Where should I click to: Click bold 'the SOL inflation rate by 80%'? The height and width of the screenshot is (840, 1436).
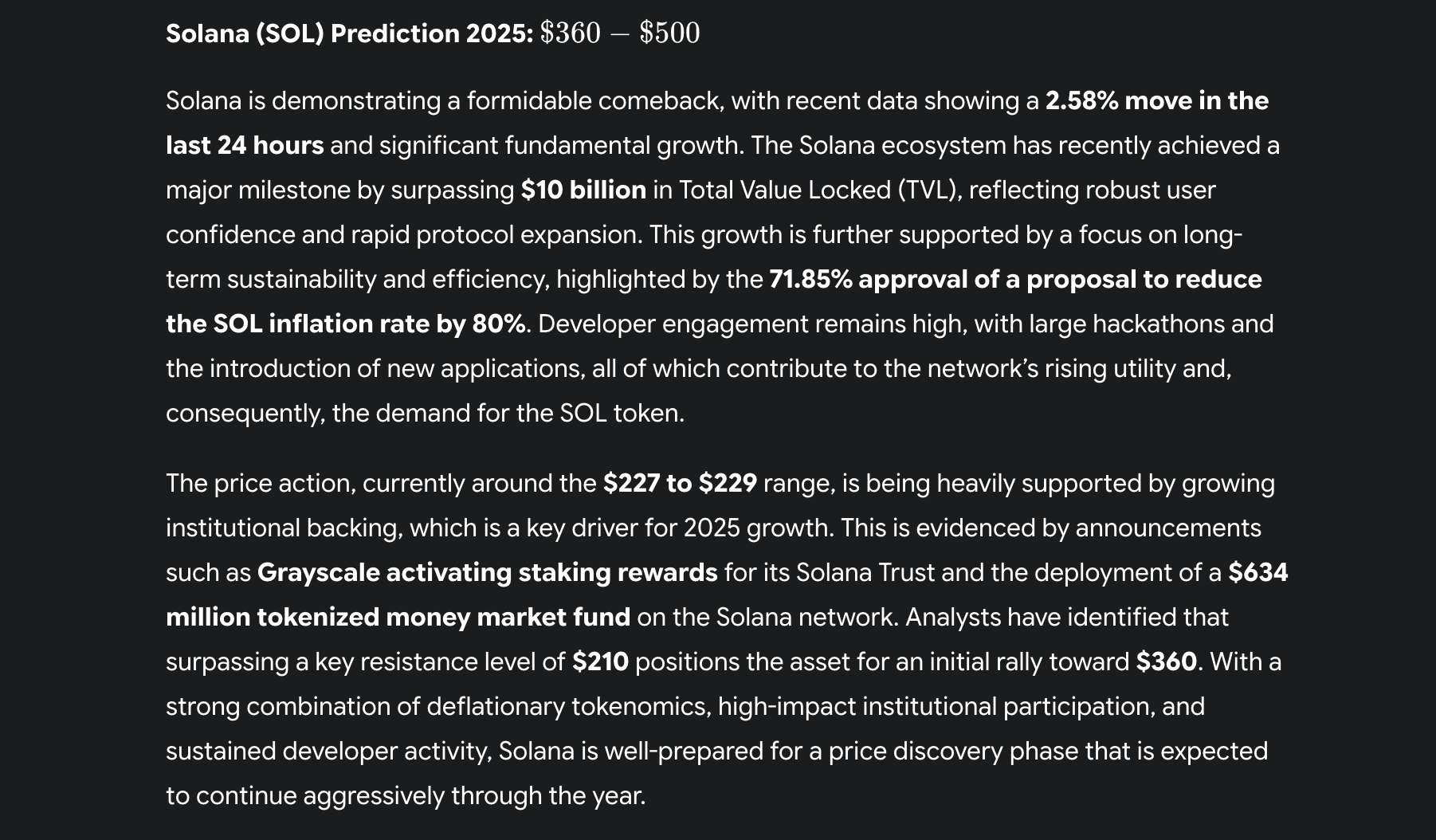(x=346, y=324)
